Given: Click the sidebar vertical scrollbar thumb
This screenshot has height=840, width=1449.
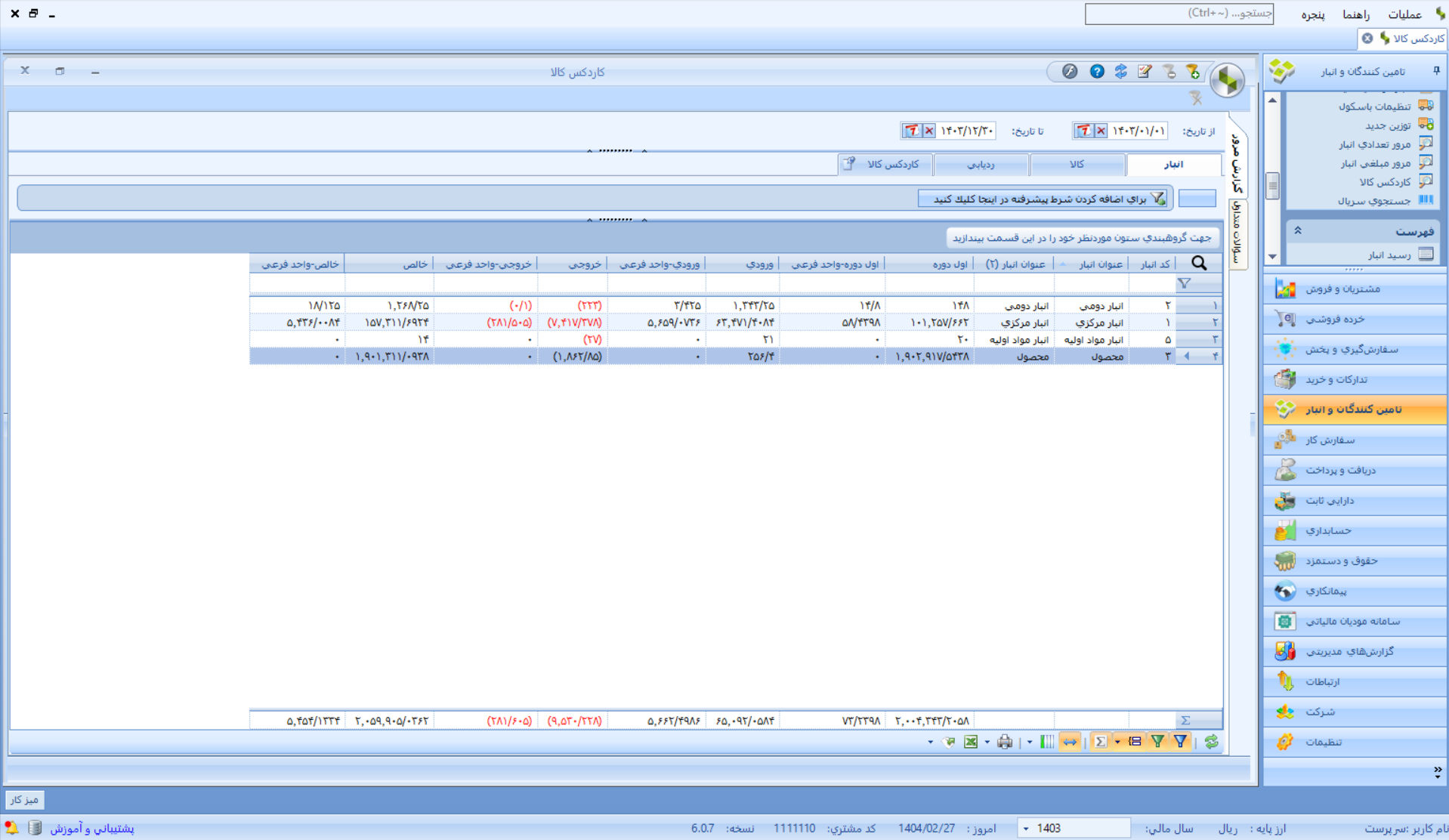Looking at the screenshot, I should [x=1273, y=186].
